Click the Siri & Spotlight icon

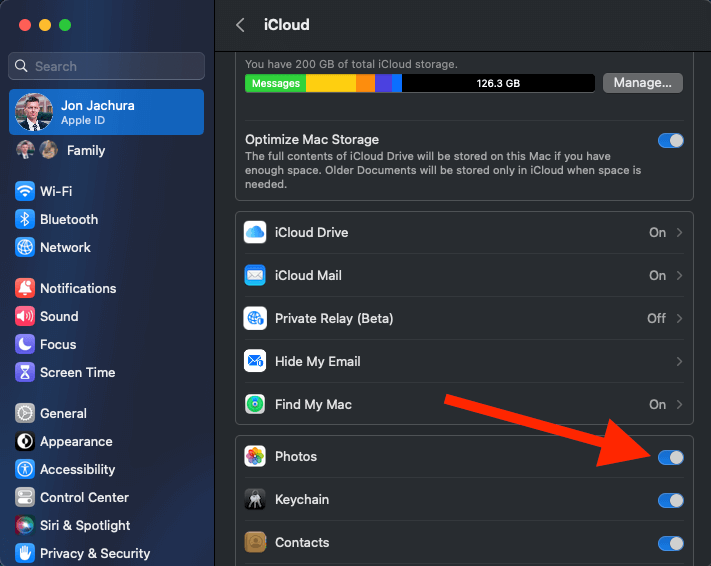pyautogui.click(x=24, y=525)
